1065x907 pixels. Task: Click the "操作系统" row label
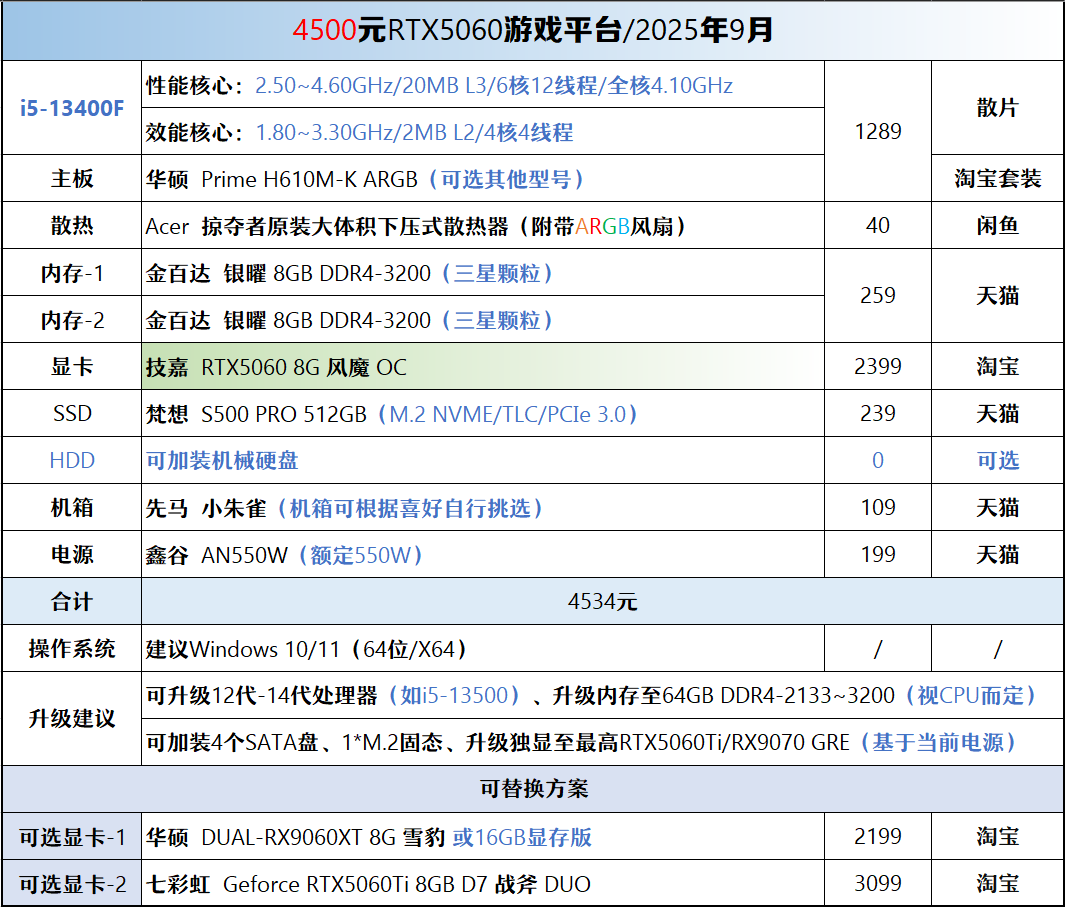click(72, 649)
